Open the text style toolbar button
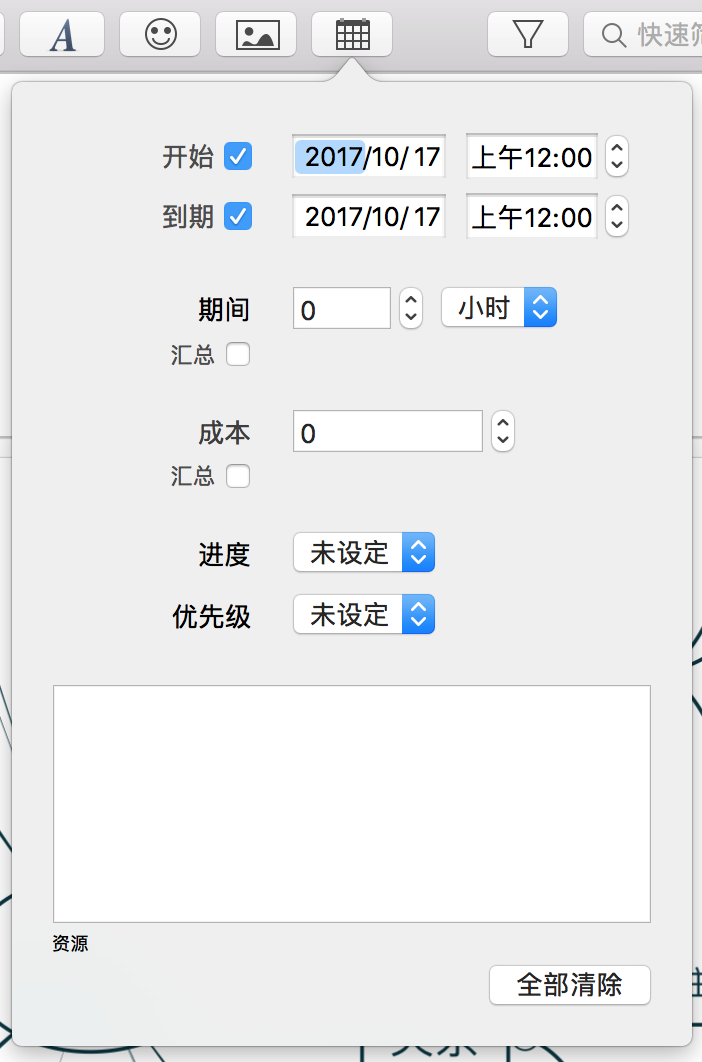The height and width of the screenshot is (1062, 702). 62,35
